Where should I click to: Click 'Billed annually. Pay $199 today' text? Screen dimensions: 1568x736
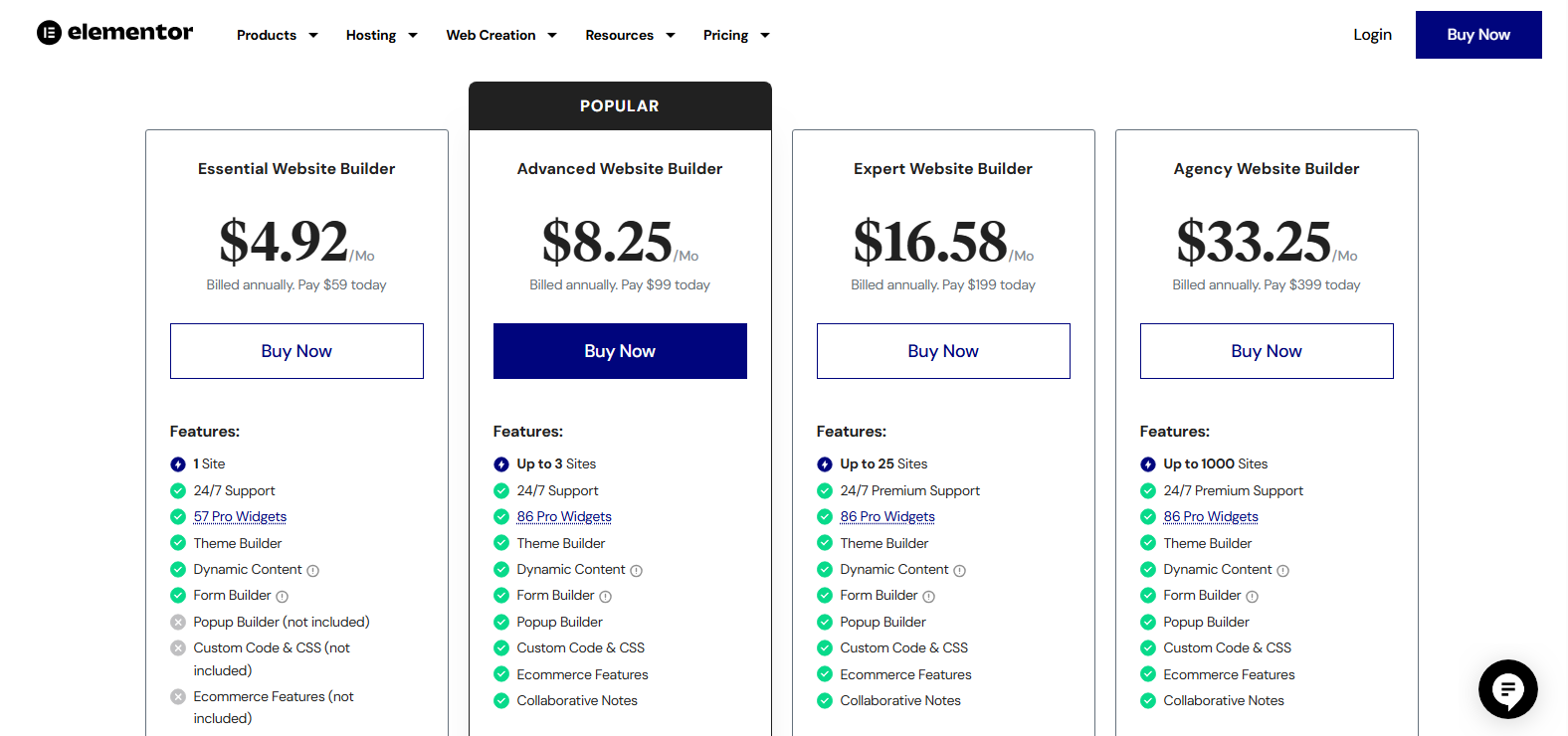(943, 285)
